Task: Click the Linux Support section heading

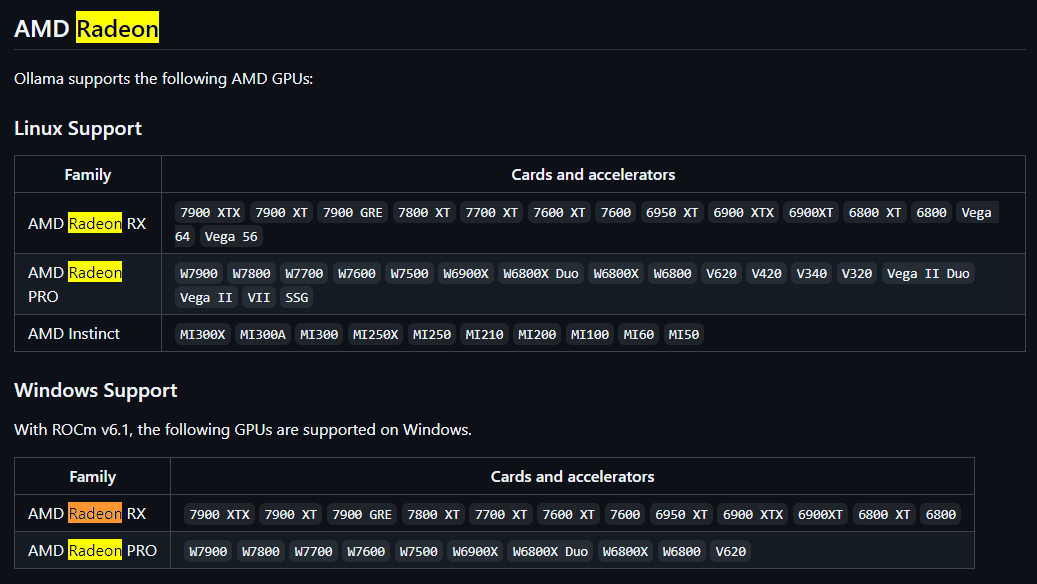Action: point(78,128)
